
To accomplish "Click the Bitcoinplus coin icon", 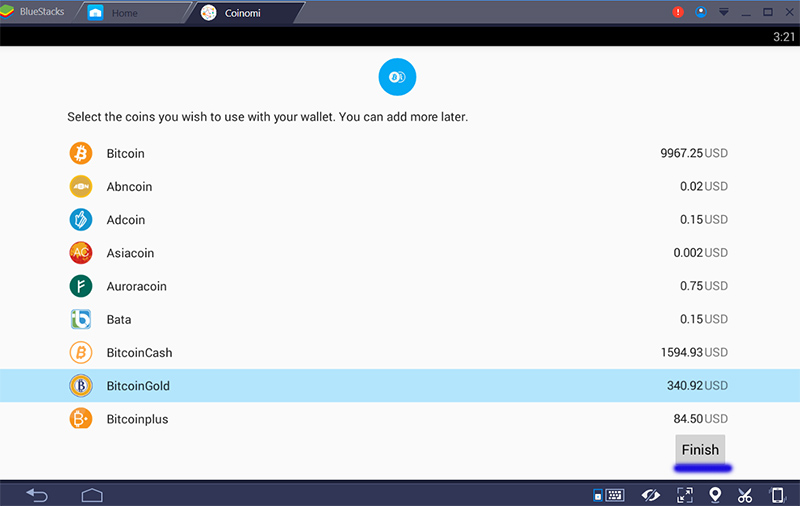I will (x=81, y=419).
